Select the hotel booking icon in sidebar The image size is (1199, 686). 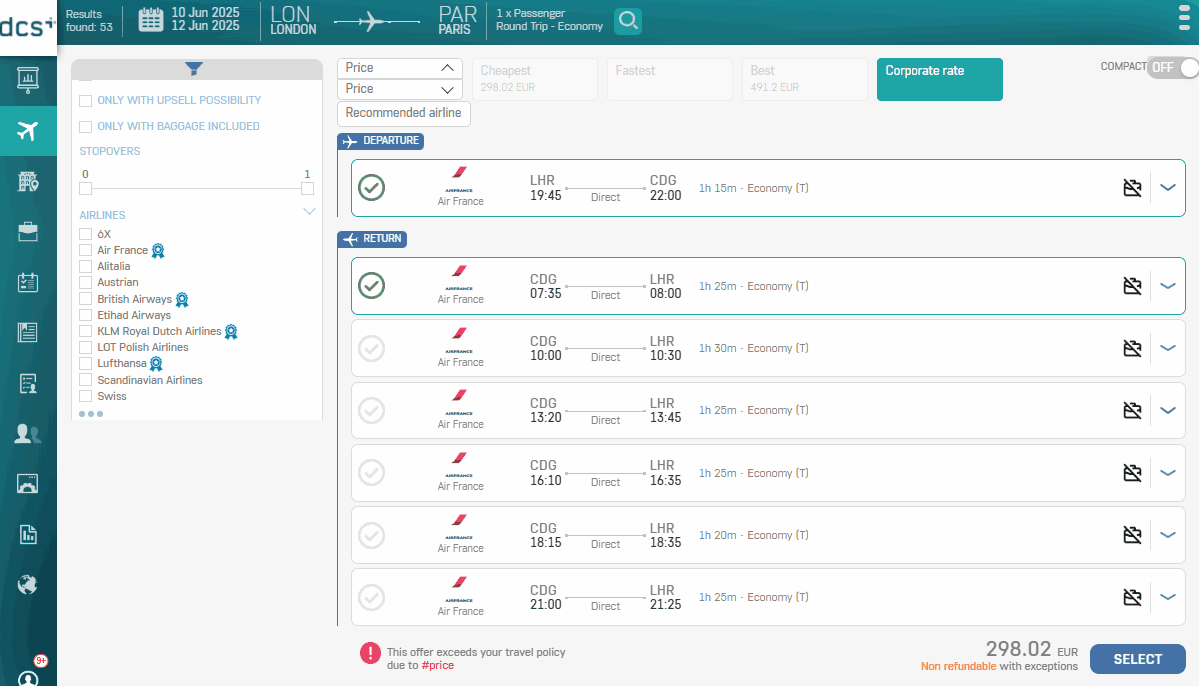coord(28,181)
